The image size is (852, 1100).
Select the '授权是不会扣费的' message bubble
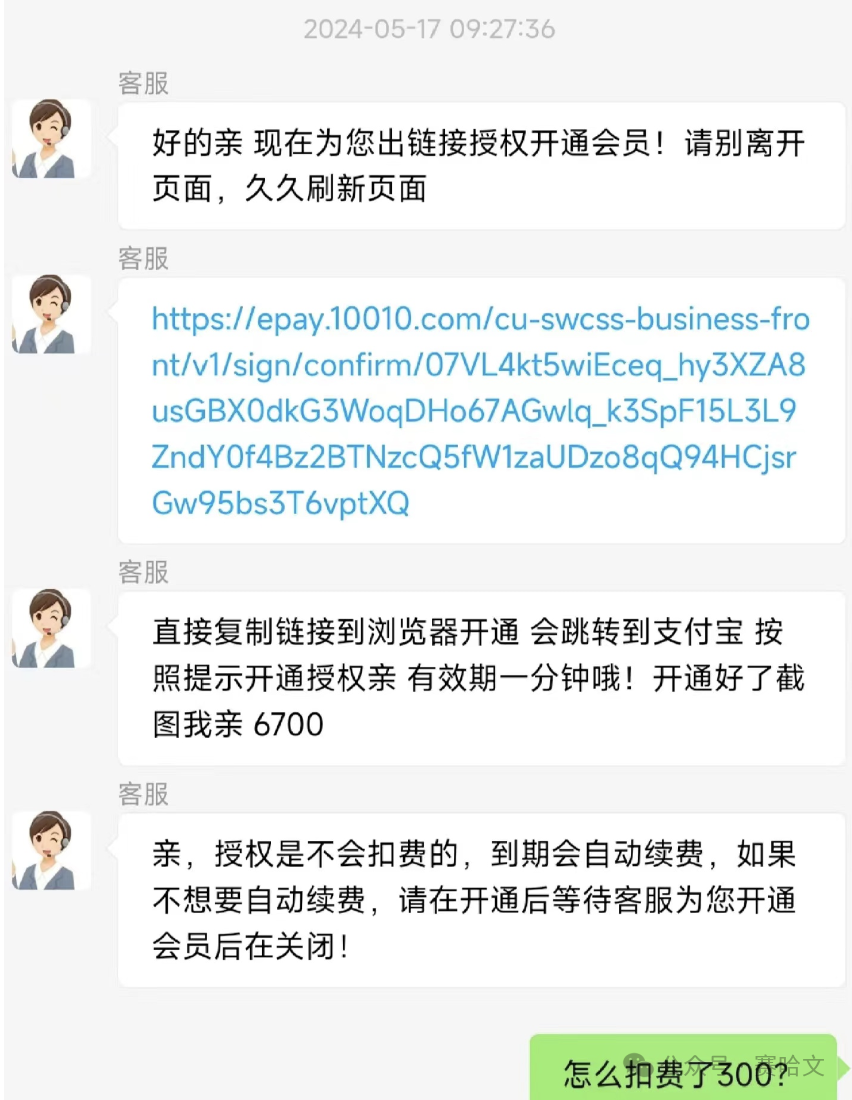[x=481, y=900]
